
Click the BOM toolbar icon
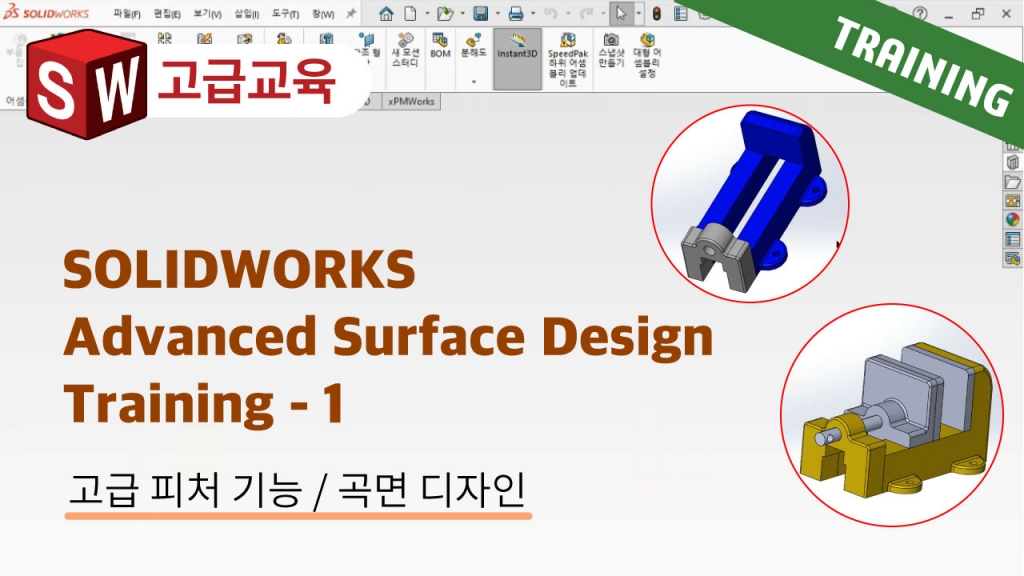point(440,46)
